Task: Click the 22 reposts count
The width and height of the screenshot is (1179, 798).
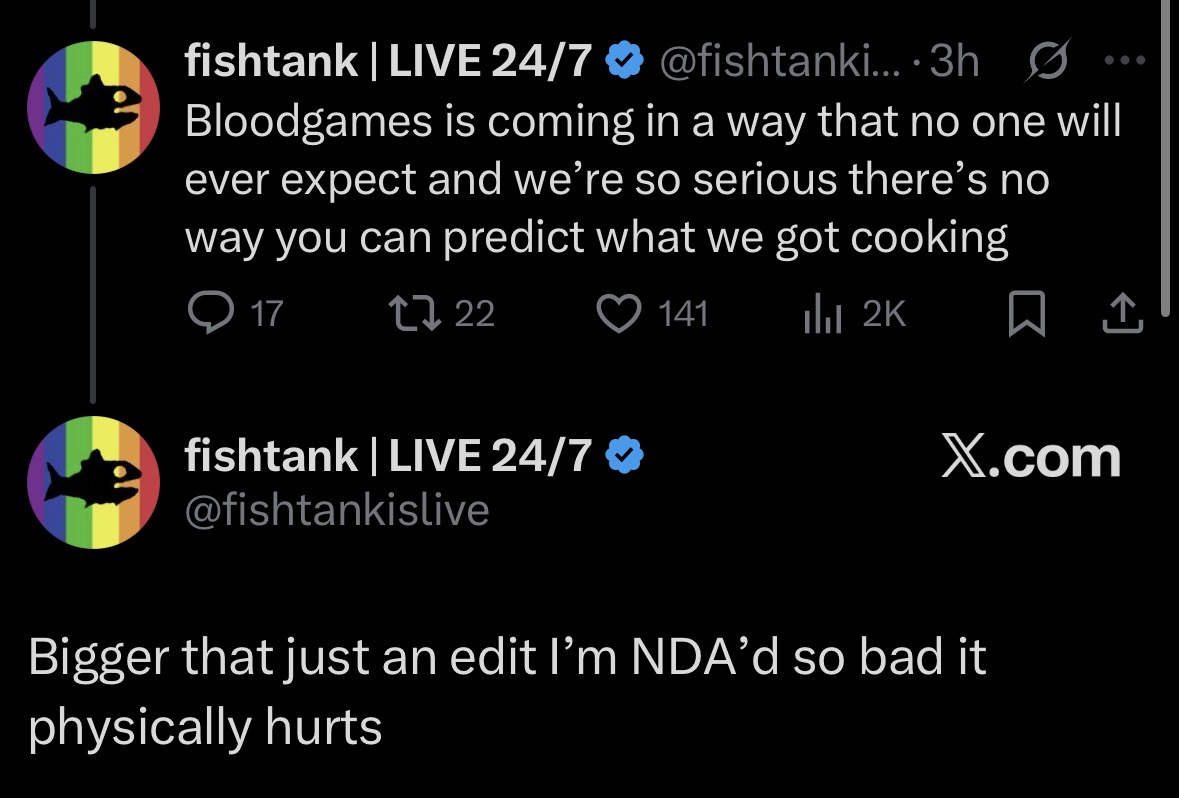Action: (x=474, y=314)
